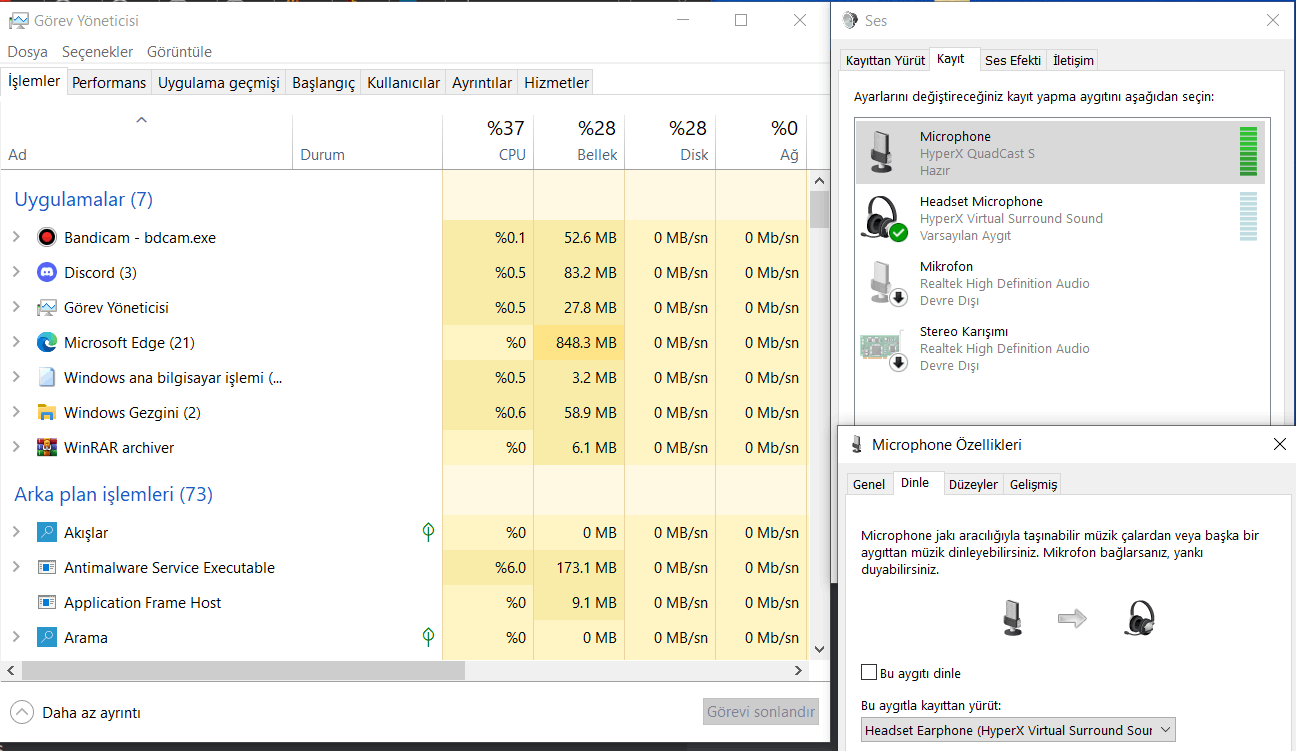Open the Ses Efekti tab
Viewport: 1296px width, 751px height.
pyautogui.click(x=1013, y=60)
